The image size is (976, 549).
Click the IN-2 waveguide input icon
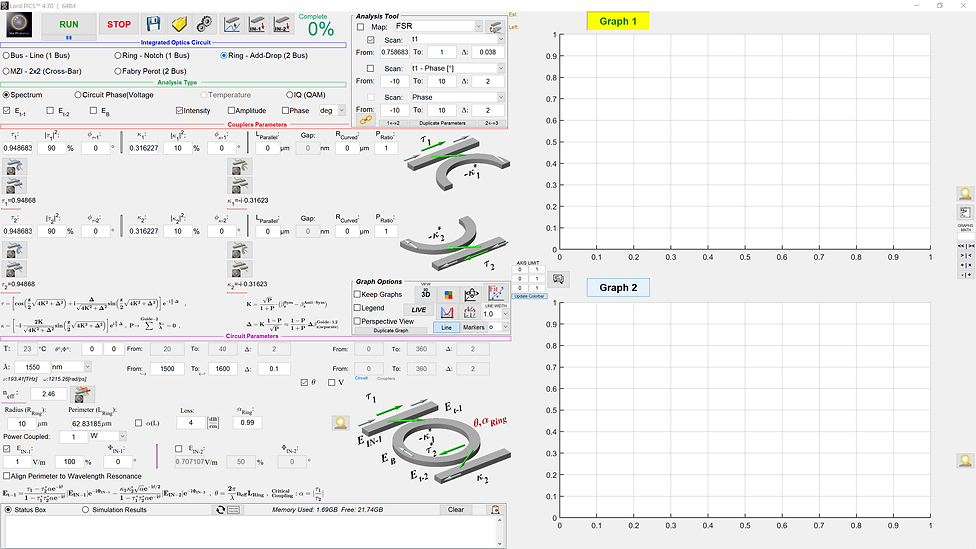(281, 24)
